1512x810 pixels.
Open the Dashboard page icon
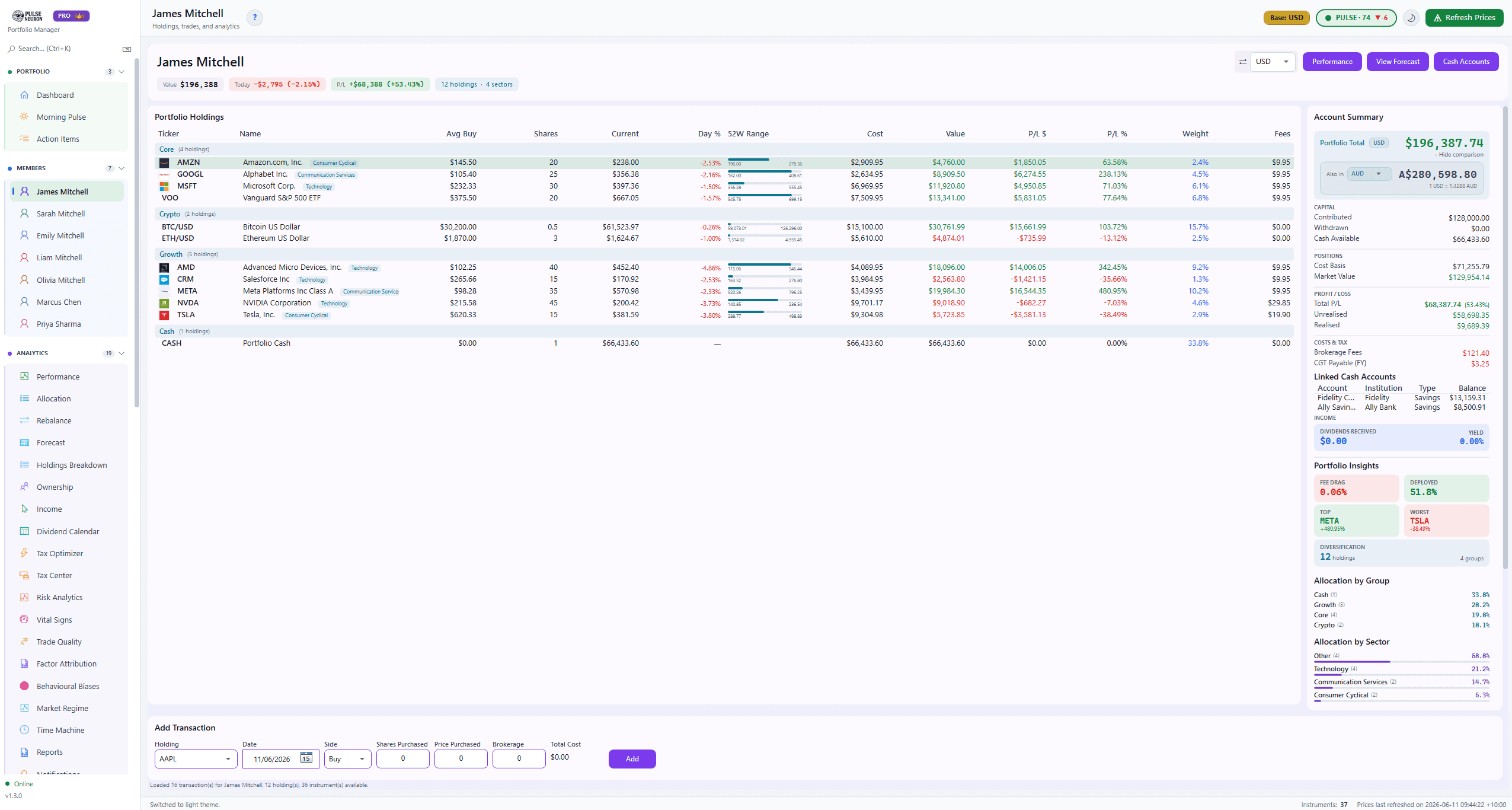pyautogui.click(x=24, y=95)
